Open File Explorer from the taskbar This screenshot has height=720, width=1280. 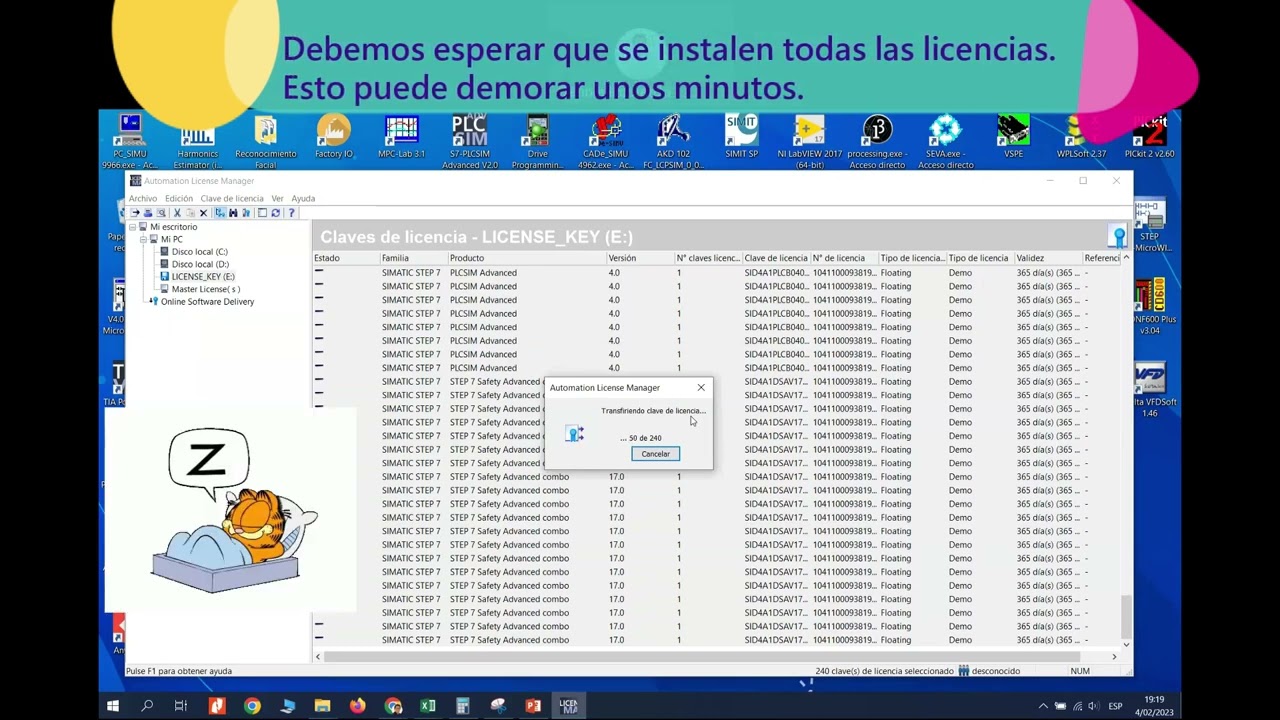pos(322,706)
